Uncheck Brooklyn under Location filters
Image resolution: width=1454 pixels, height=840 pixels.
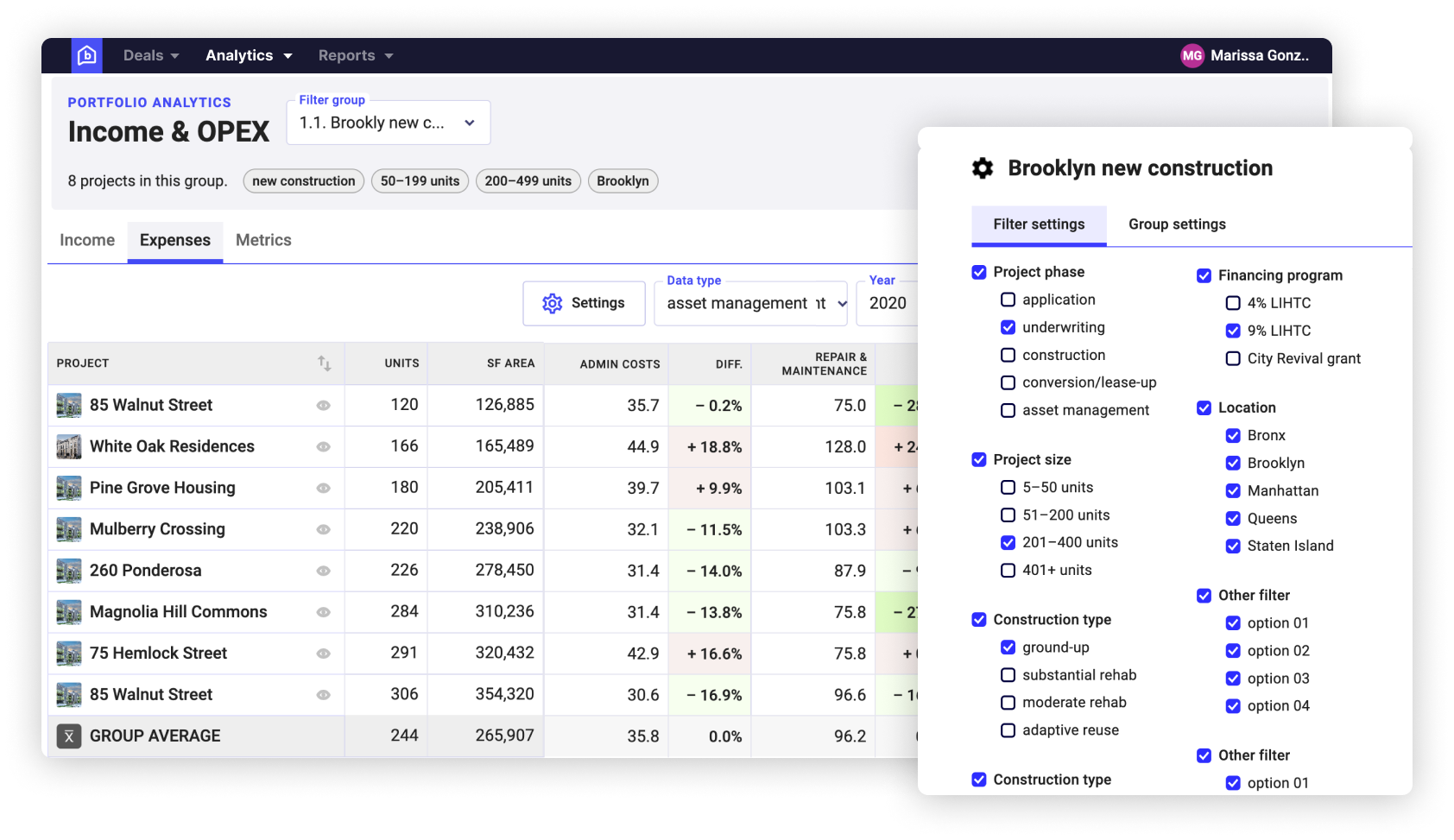[1233, 463]
